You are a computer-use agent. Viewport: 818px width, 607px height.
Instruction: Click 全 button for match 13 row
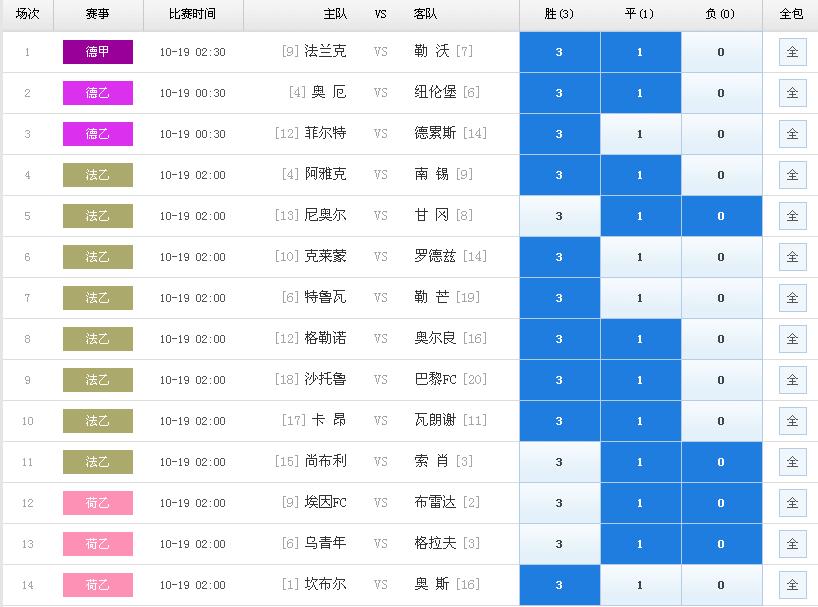[x=792, y=544]
